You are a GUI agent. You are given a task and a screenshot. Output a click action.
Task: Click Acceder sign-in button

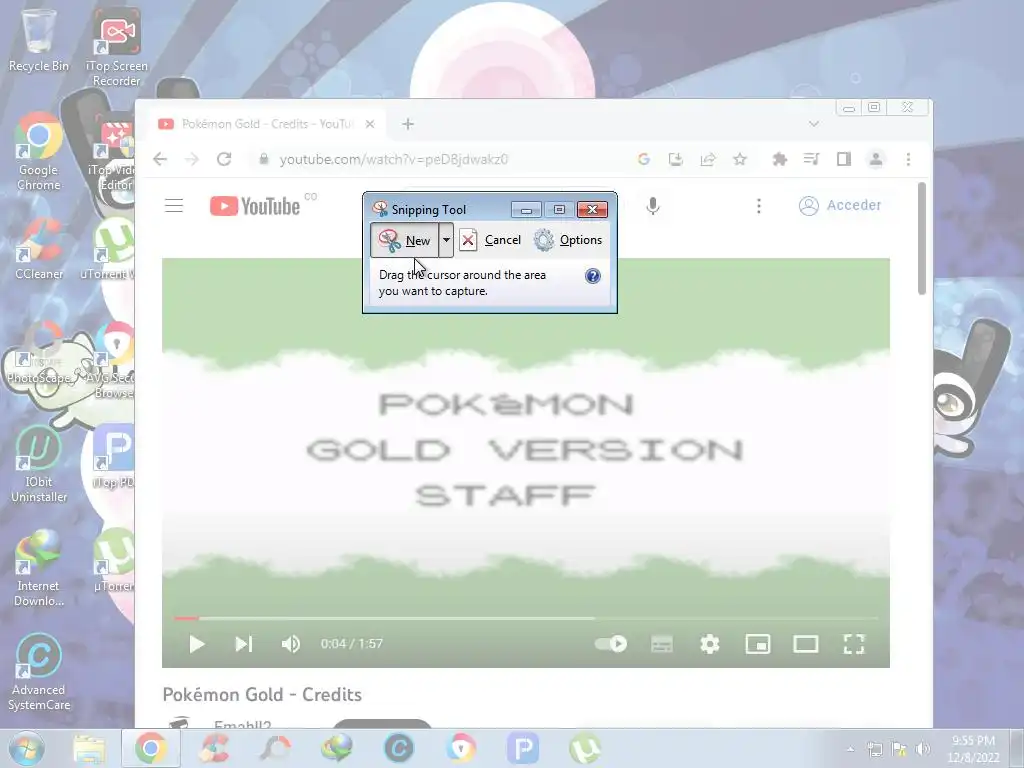[x=840, y=206]
